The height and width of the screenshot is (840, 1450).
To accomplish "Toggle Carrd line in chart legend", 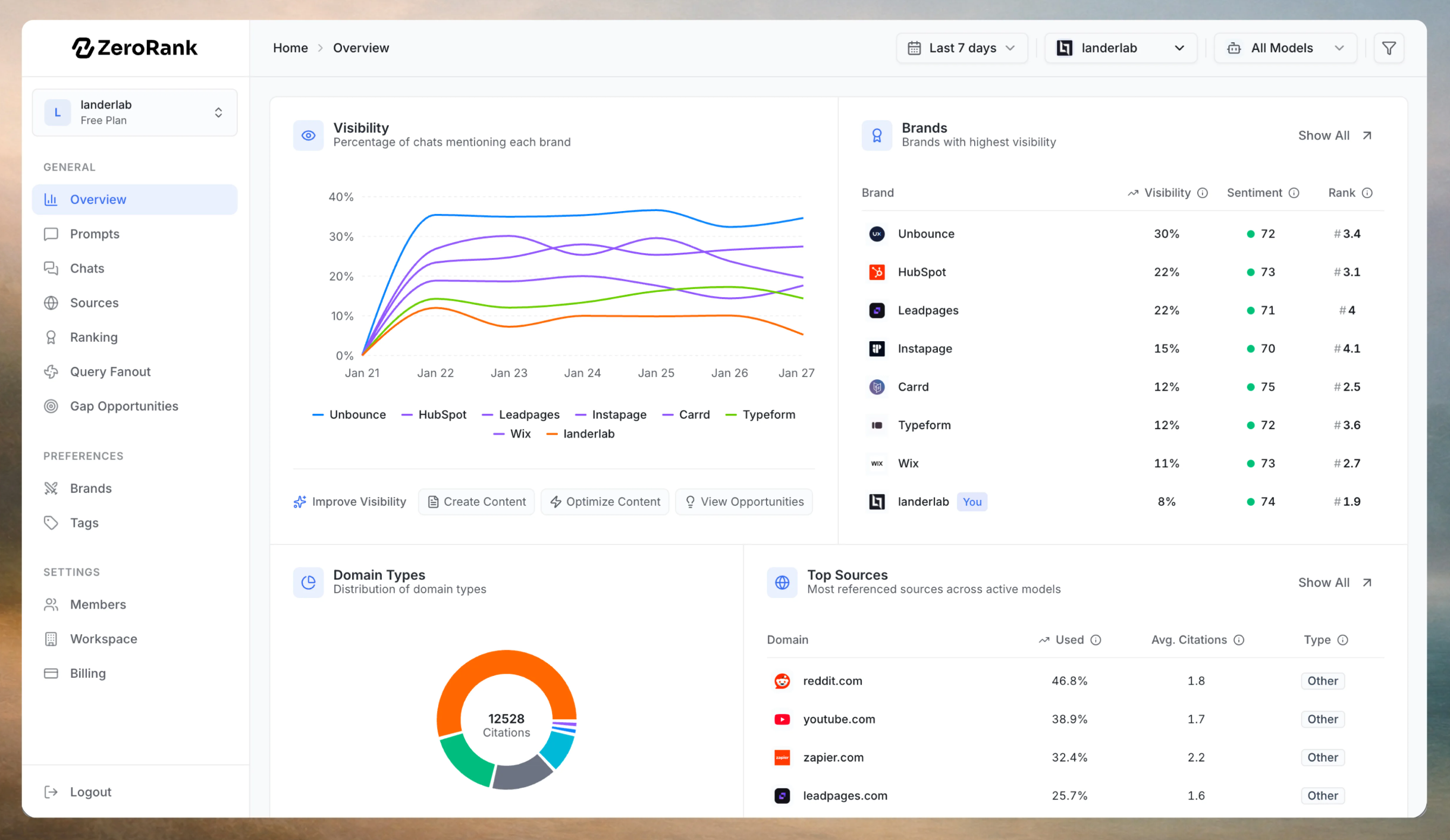I will (686, 415).
